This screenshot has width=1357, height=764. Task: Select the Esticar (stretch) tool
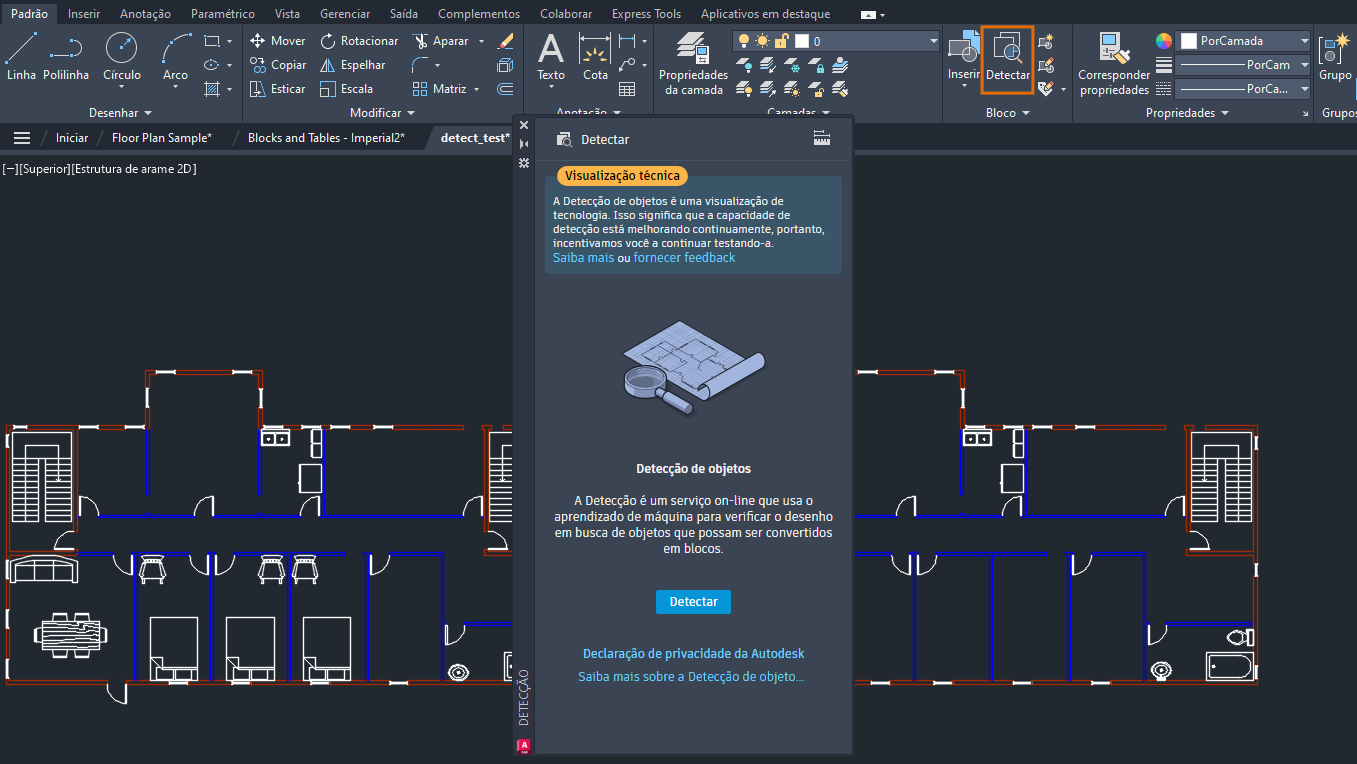click(x=277, y=89)
